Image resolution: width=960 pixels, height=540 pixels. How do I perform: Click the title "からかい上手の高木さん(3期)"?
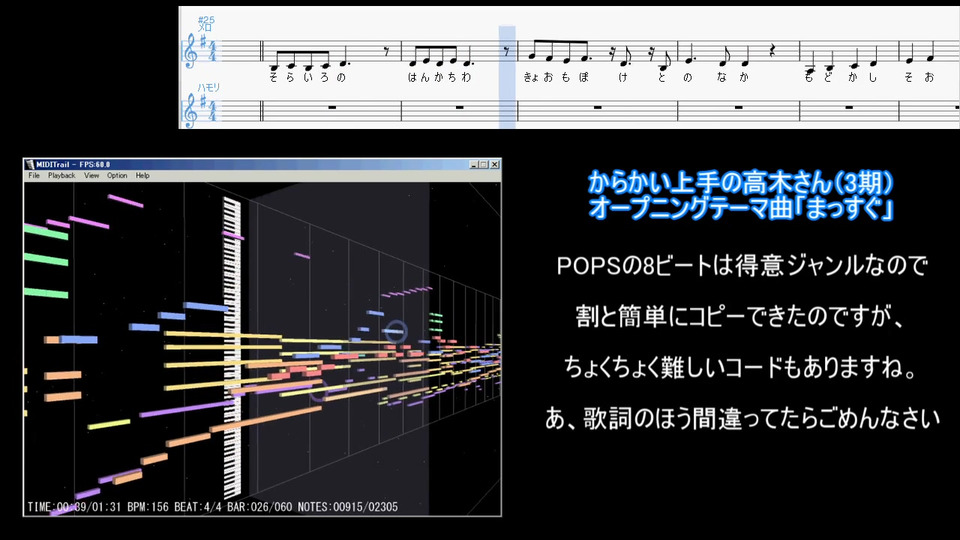pos(741,182)
